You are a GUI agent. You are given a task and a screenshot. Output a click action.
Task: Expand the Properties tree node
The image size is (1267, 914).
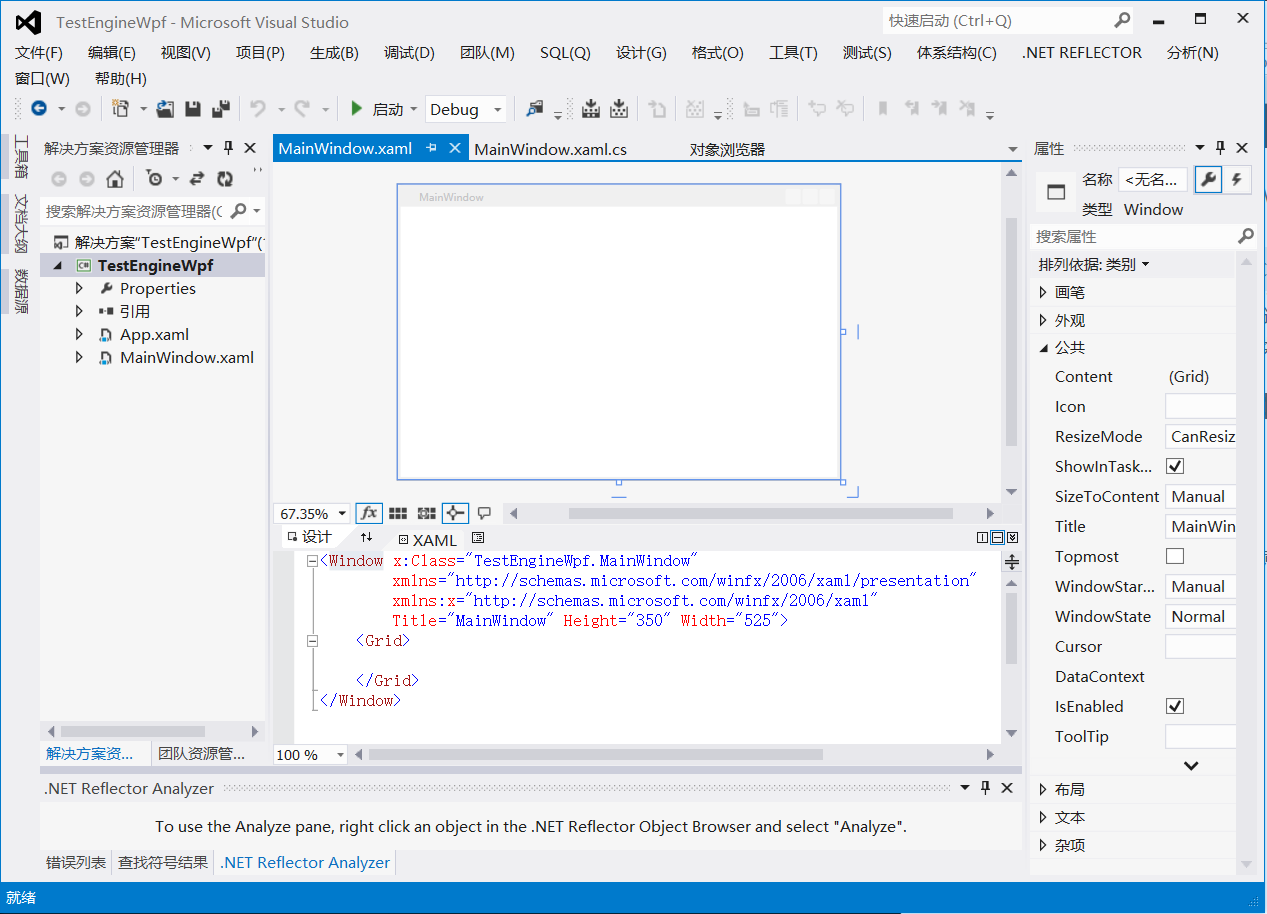(79, 288)
